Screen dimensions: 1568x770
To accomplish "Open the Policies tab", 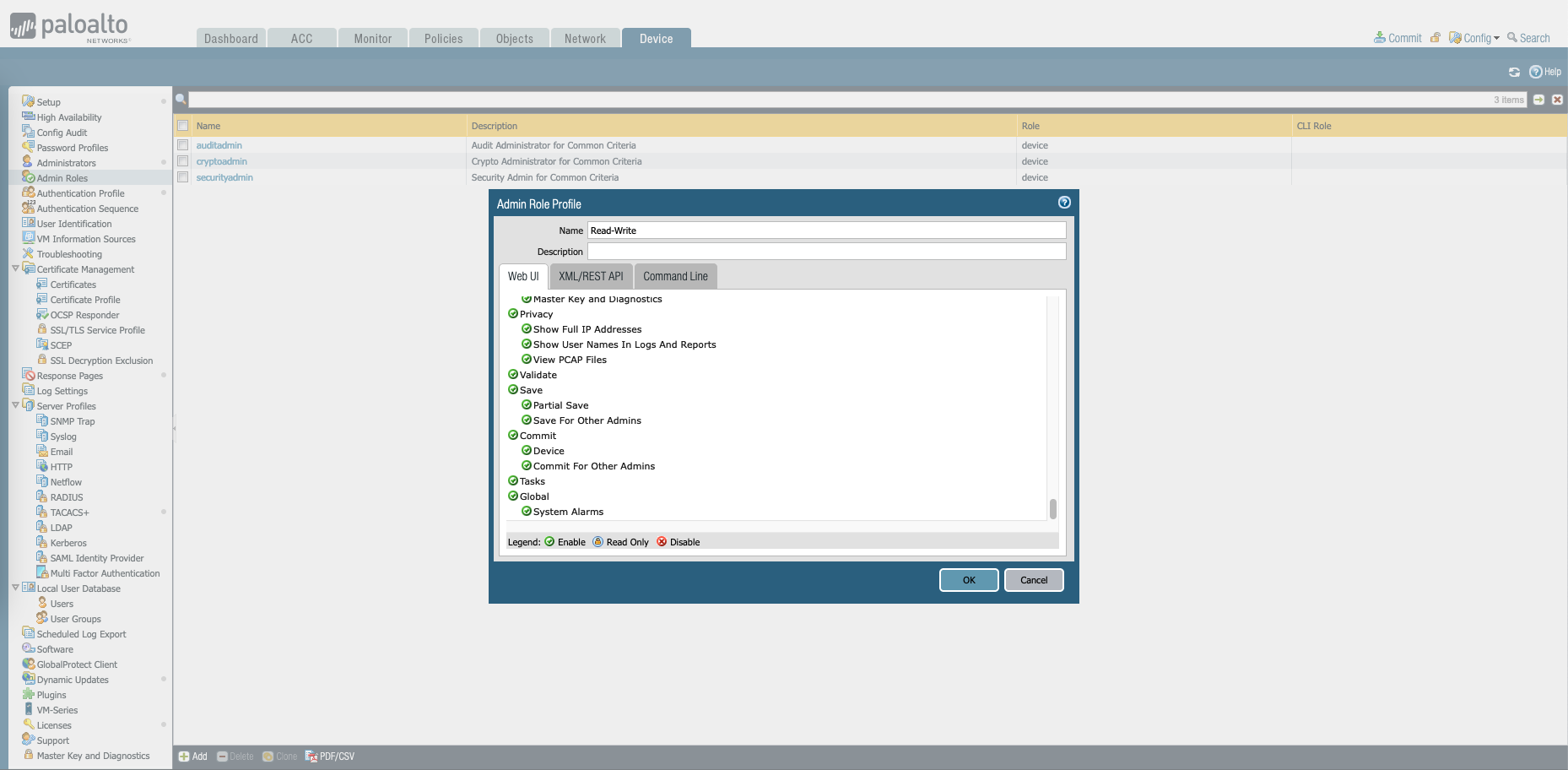I will tap(443, 39).
